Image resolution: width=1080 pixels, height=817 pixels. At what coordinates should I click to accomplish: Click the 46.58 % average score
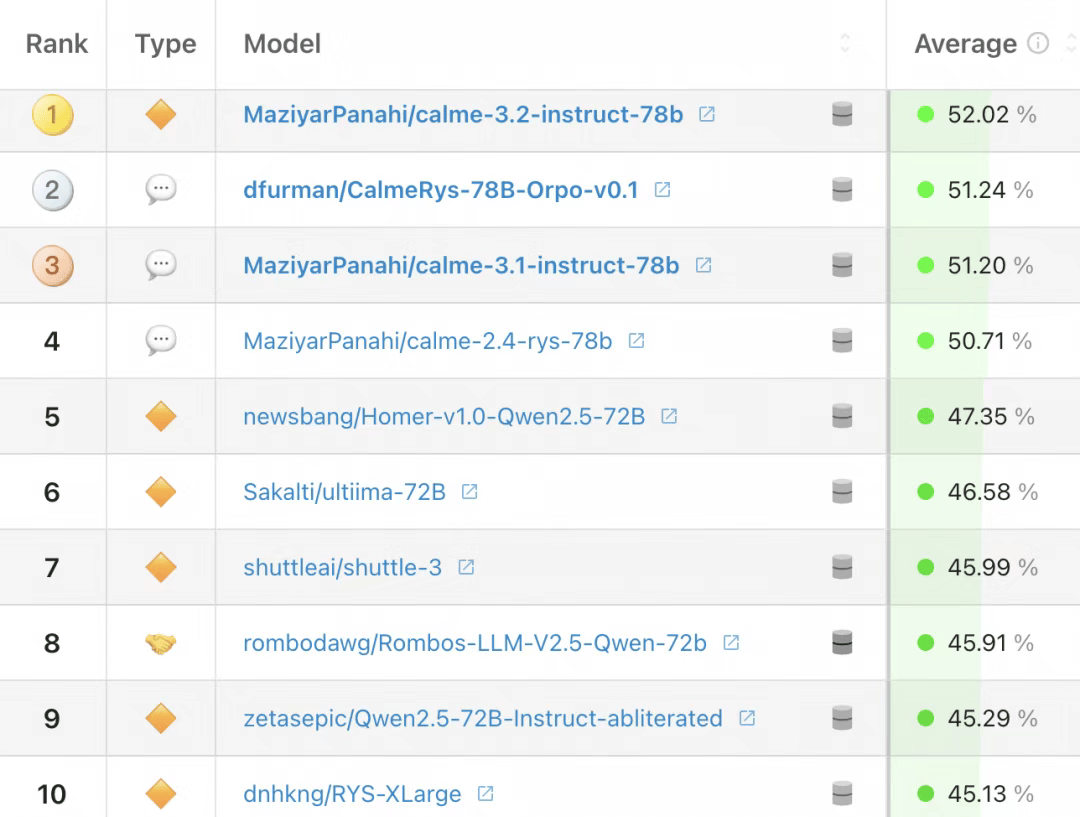point(993,492)
